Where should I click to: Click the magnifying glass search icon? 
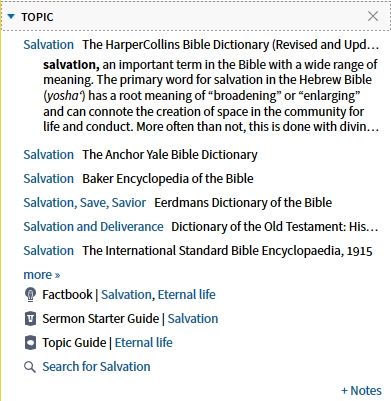pos(30,367)
